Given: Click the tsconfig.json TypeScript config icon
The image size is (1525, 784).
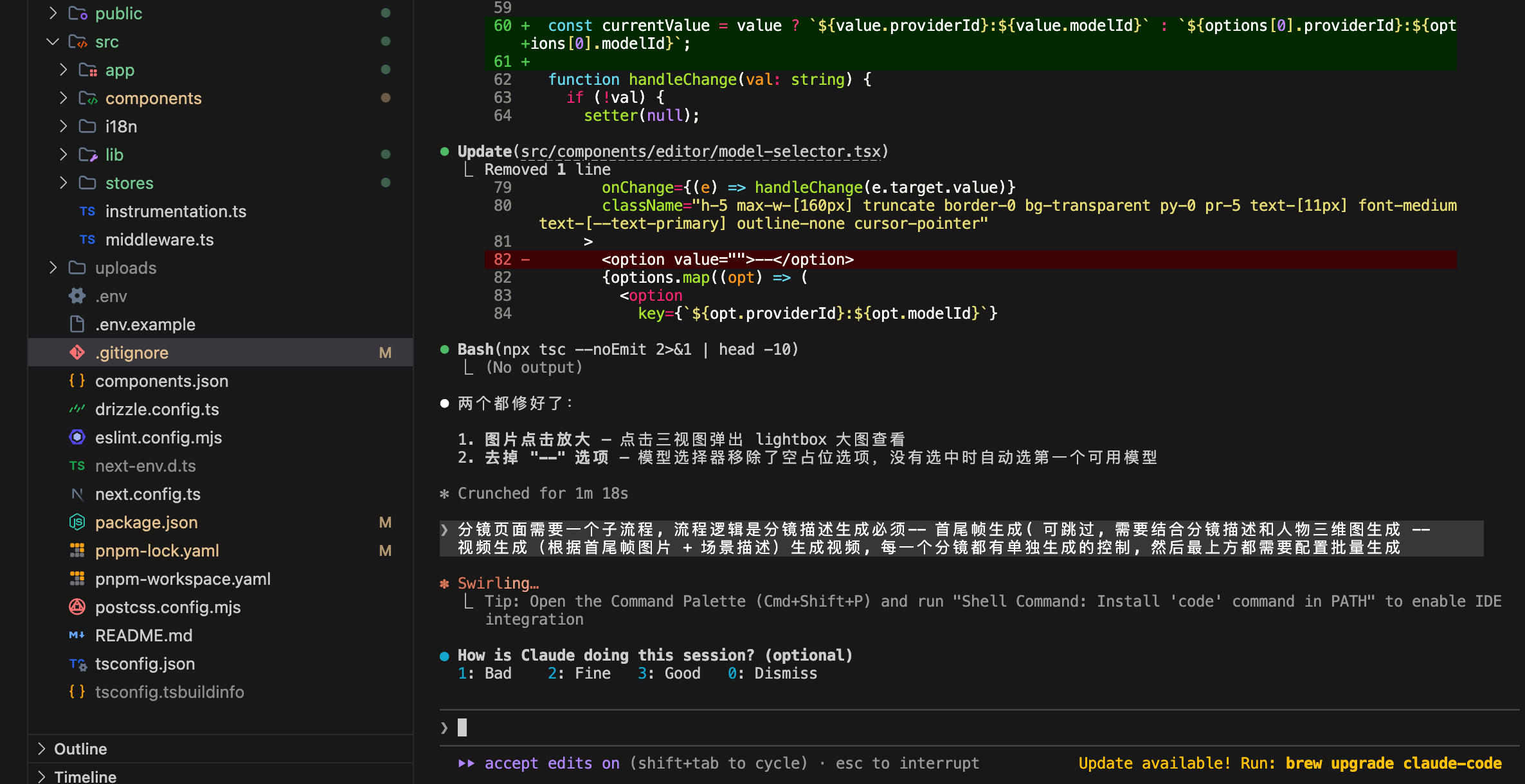Looking at the screenshot, I should (x=77, y=664).
